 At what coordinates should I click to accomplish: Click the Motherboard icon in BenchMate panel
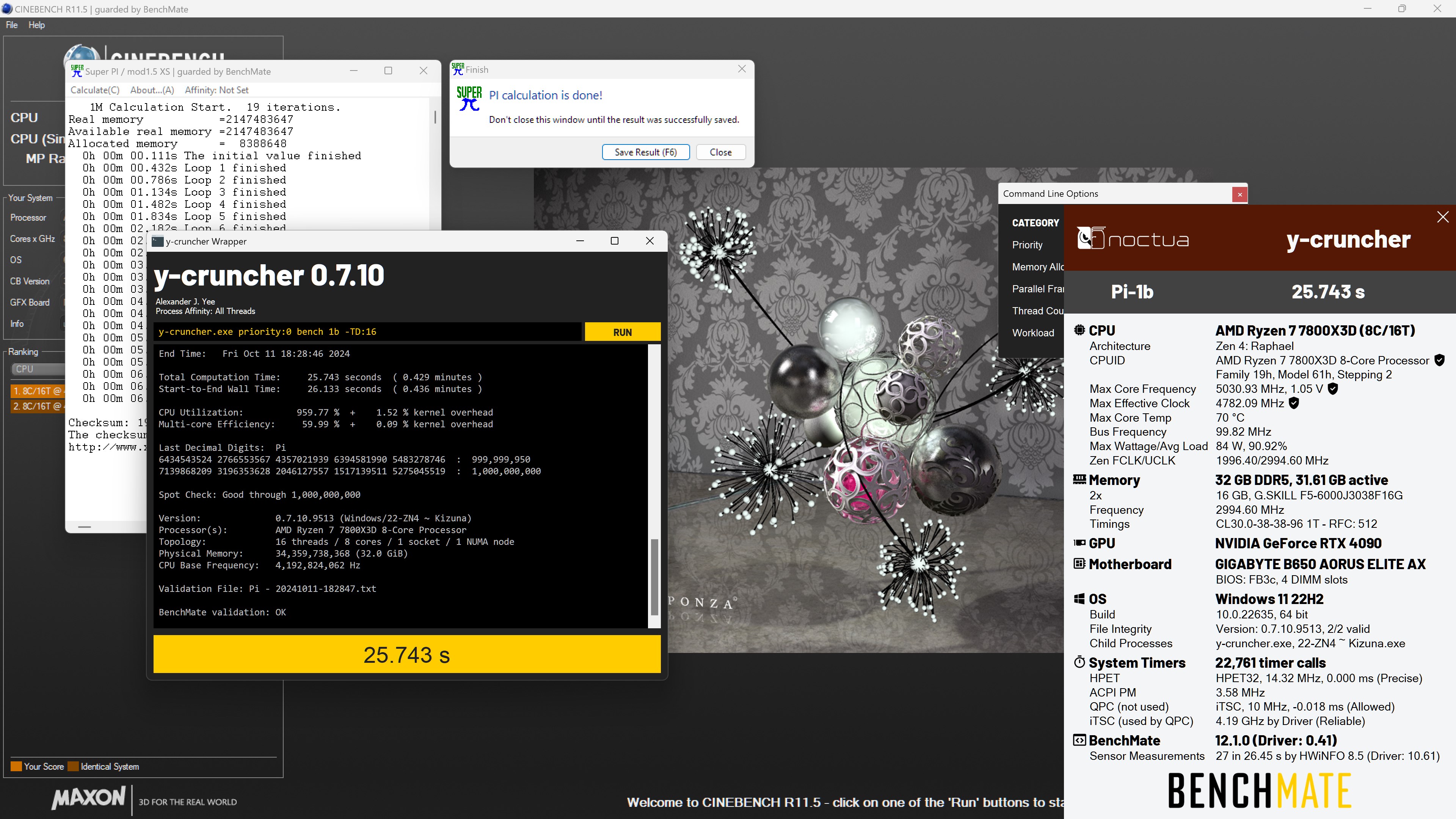[x=1079, y=563]
